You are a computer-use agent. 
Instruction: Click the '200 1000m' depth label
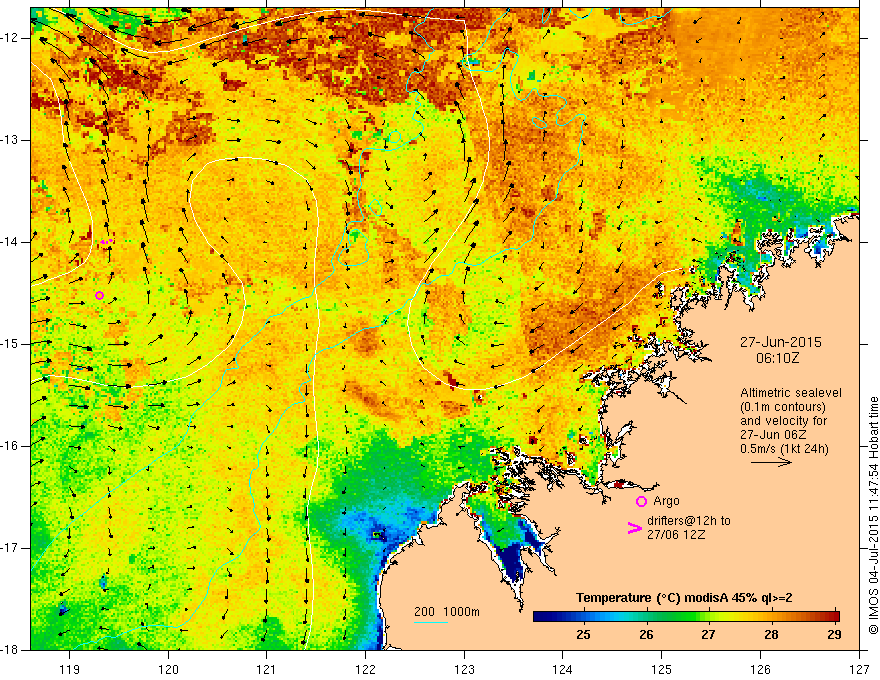pos(447,612)
